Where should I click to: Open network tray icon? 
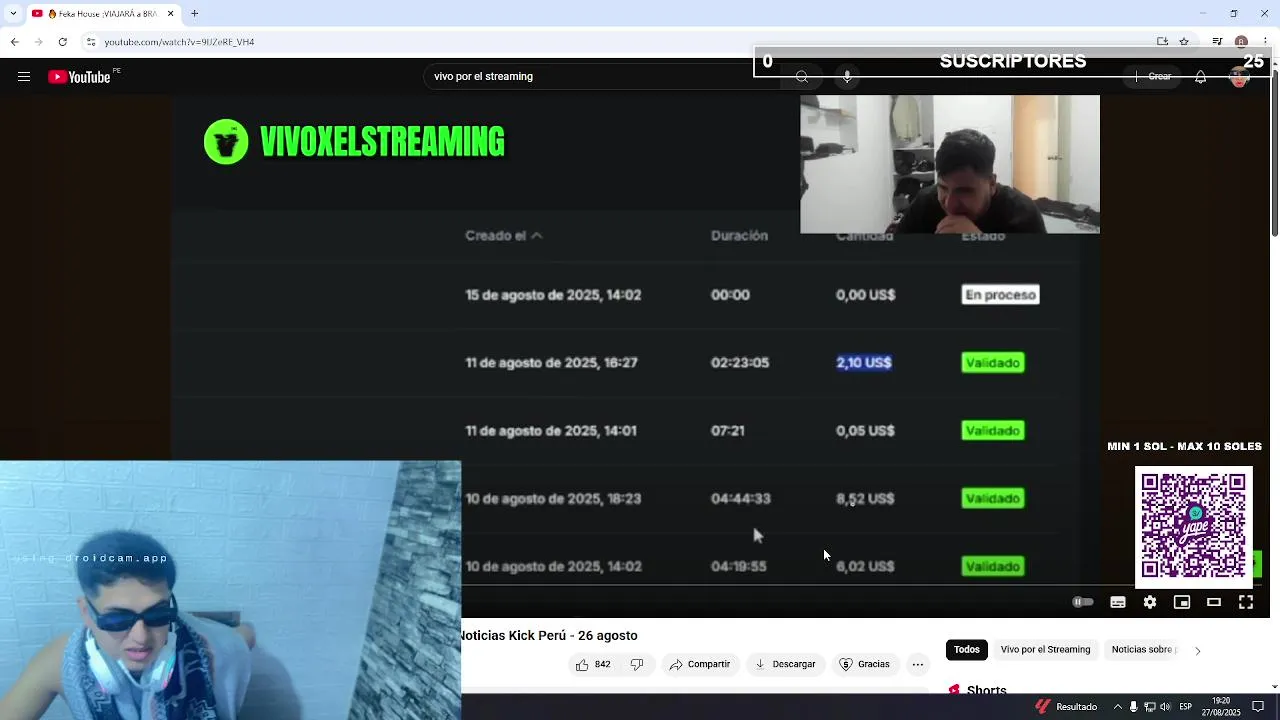(x=1149, y=707)
